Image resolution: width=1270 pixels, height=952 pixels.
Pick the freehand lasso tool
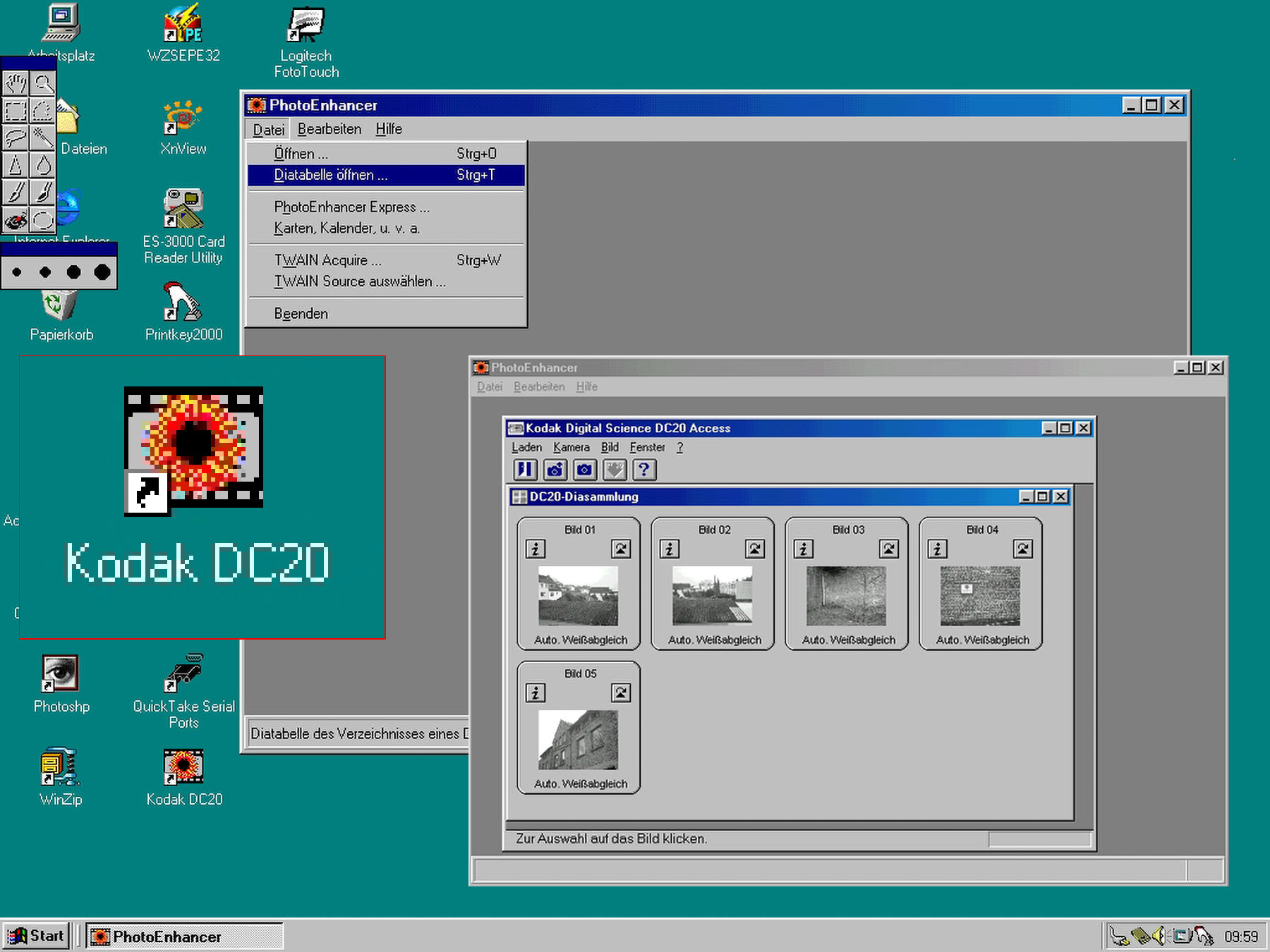click(16, 138)
